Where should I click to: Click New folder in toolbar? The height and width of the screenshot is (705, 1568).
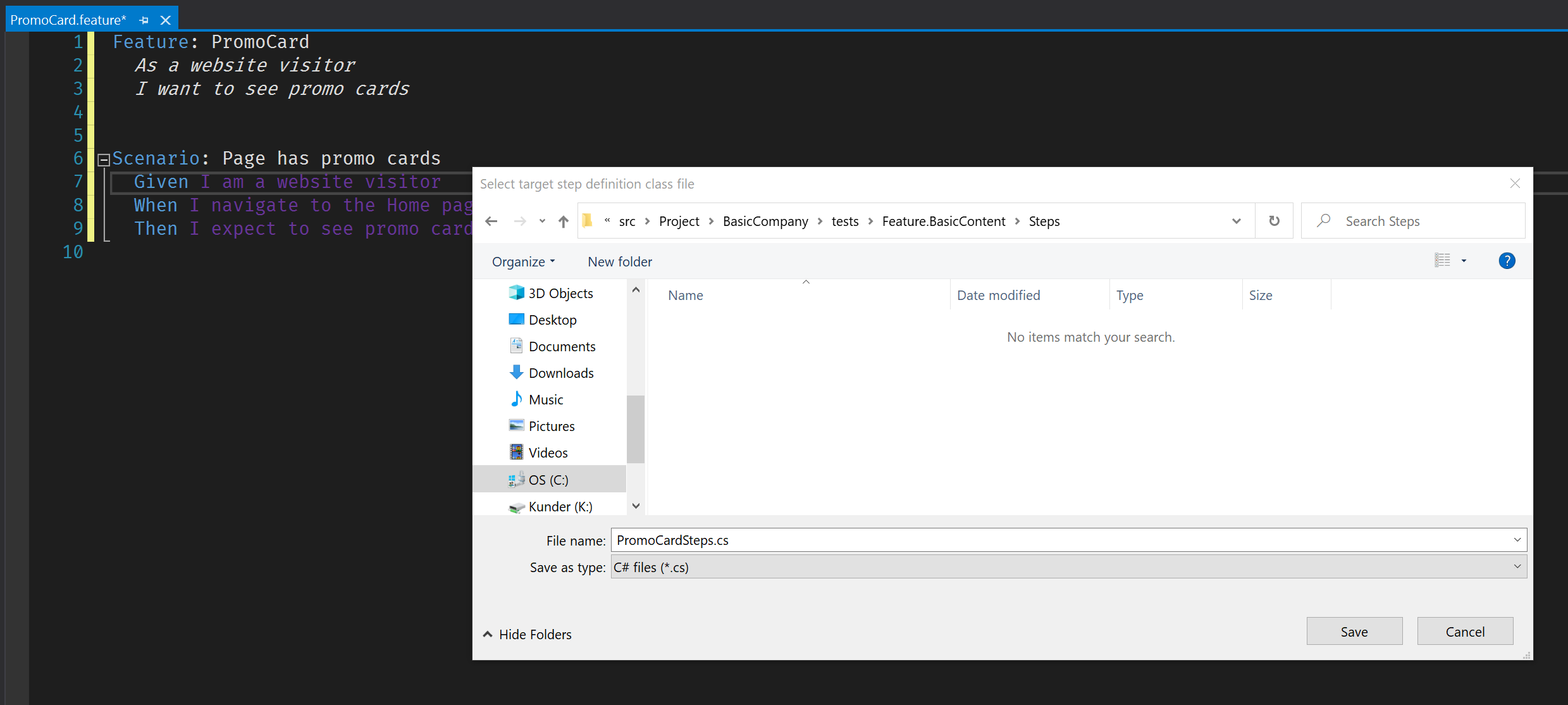(619, 262)
